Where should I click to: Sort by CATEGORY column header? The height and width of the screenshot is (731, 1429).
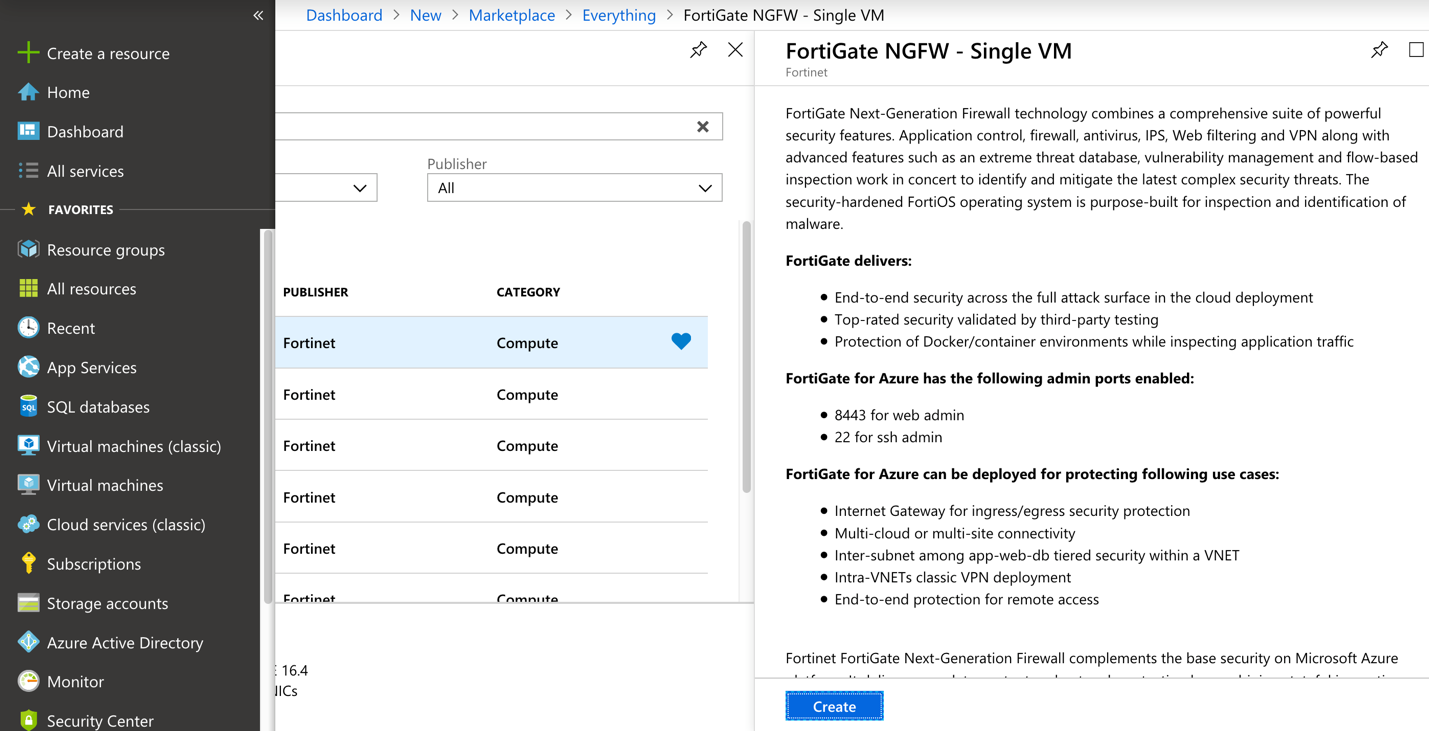[x=528, y=292]
